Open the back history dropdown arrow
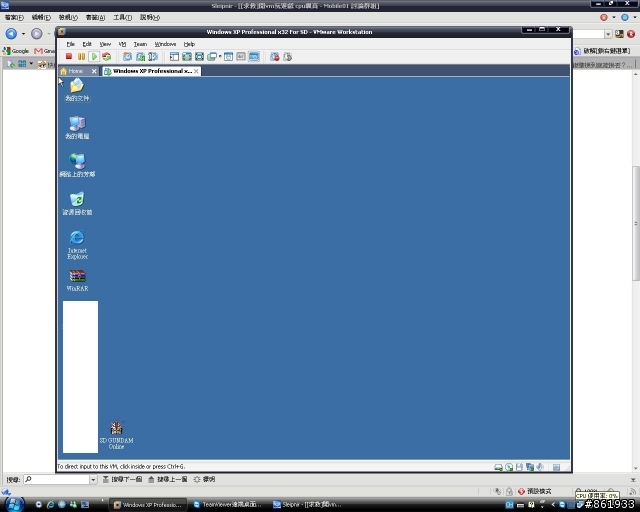The image size is (640, 512). point(23,33)
